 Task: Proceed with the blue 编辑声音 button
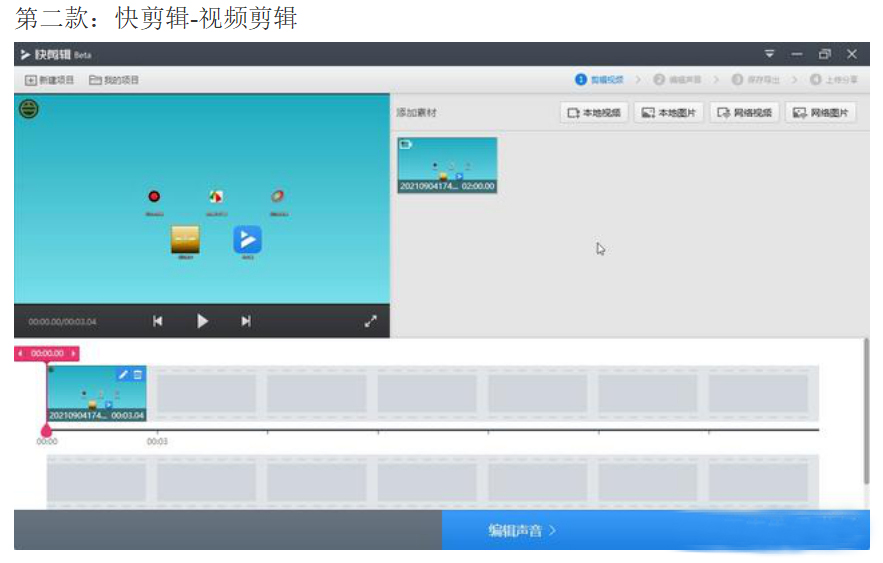tap(655, 530)
